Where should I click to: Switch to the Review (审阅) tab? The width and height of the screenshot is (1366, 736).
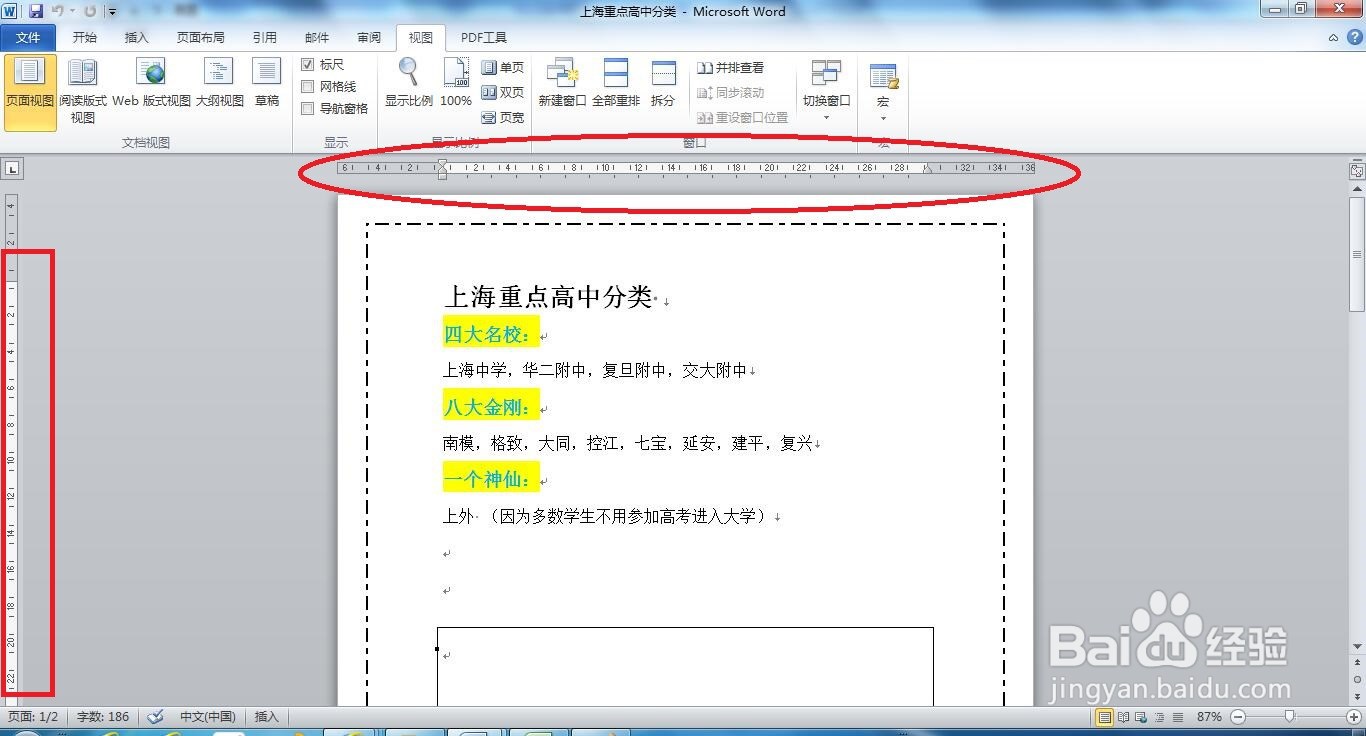pyautogui.click(x=369, y=38)
